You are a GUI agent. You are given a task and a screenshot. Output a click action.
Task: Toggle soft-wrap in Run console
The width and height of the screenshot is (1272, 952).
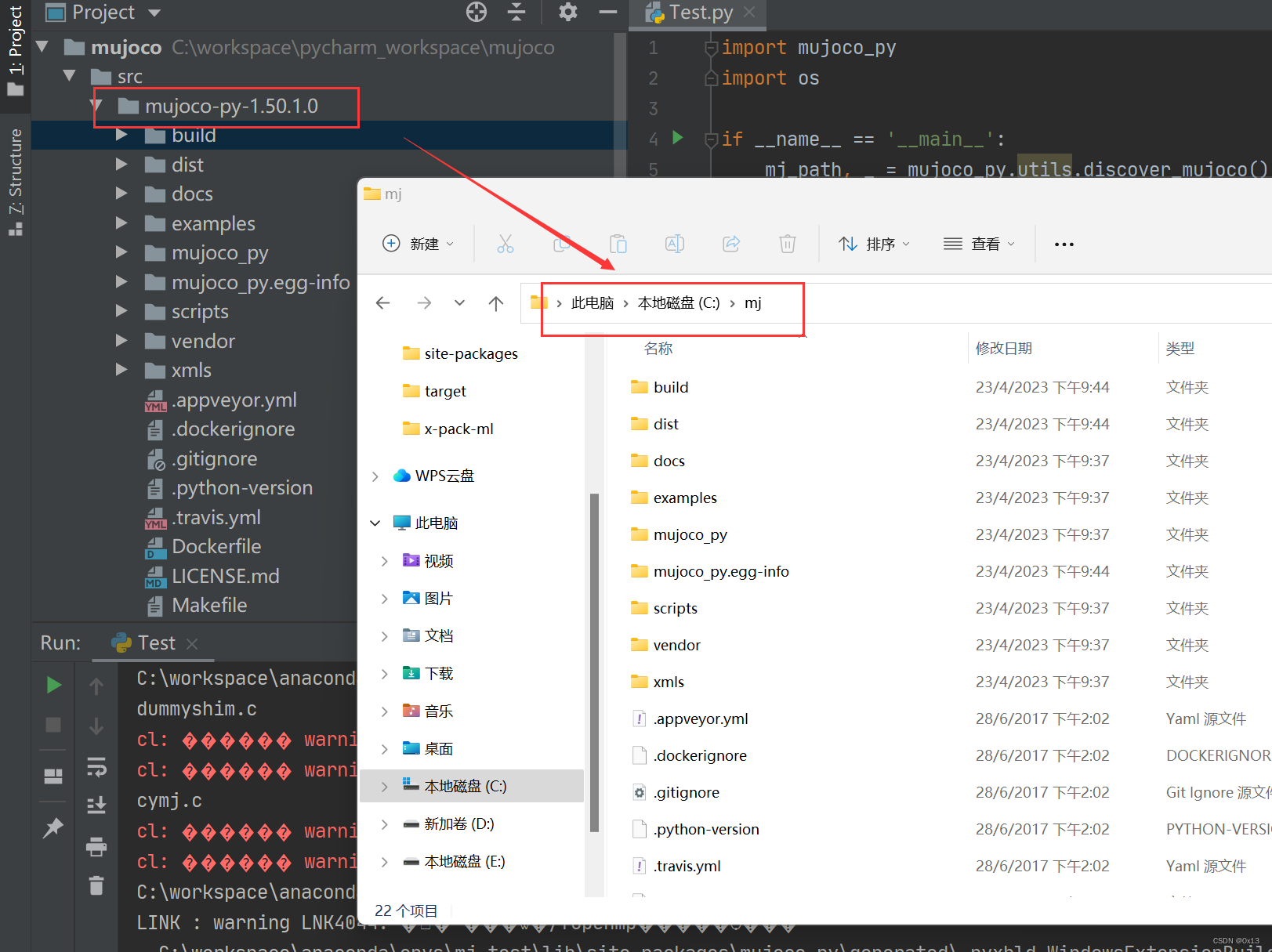[96, 766]
